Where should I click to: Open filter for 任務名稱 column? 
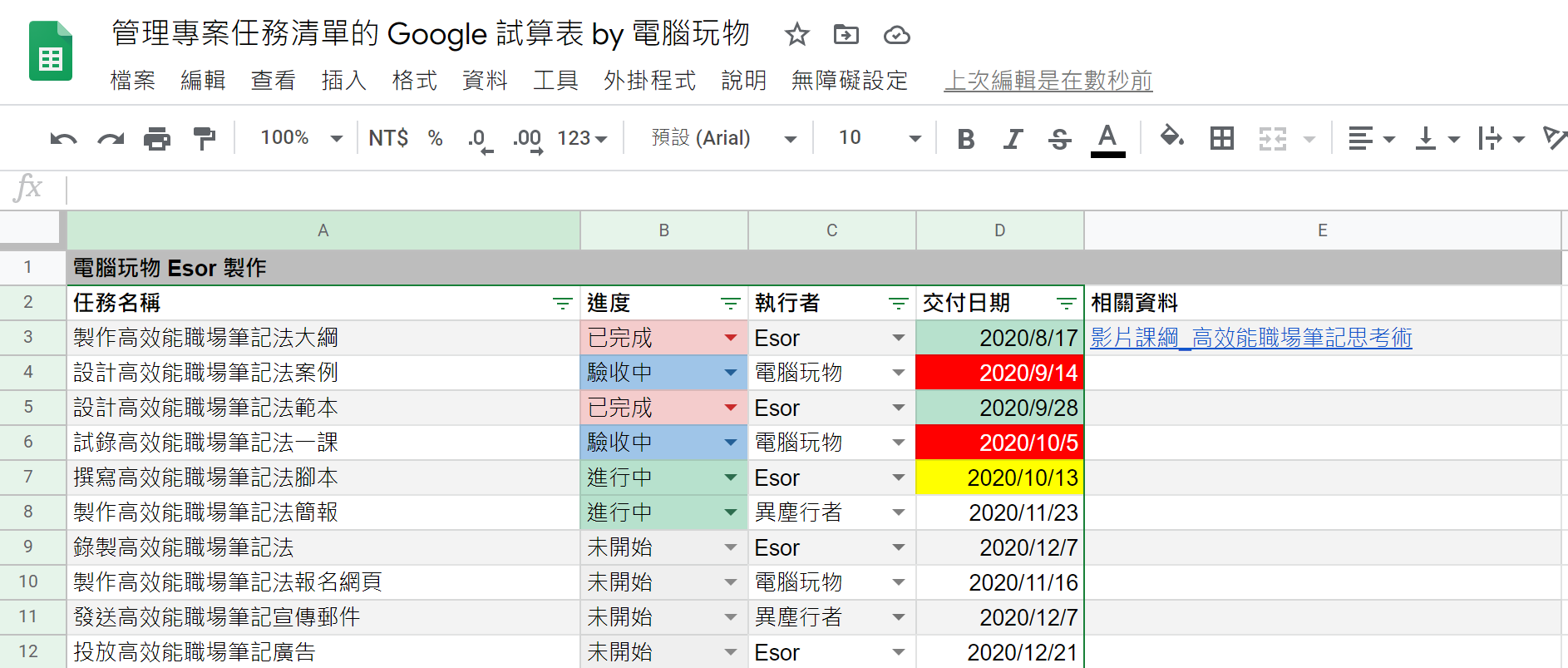coord(563,304)
